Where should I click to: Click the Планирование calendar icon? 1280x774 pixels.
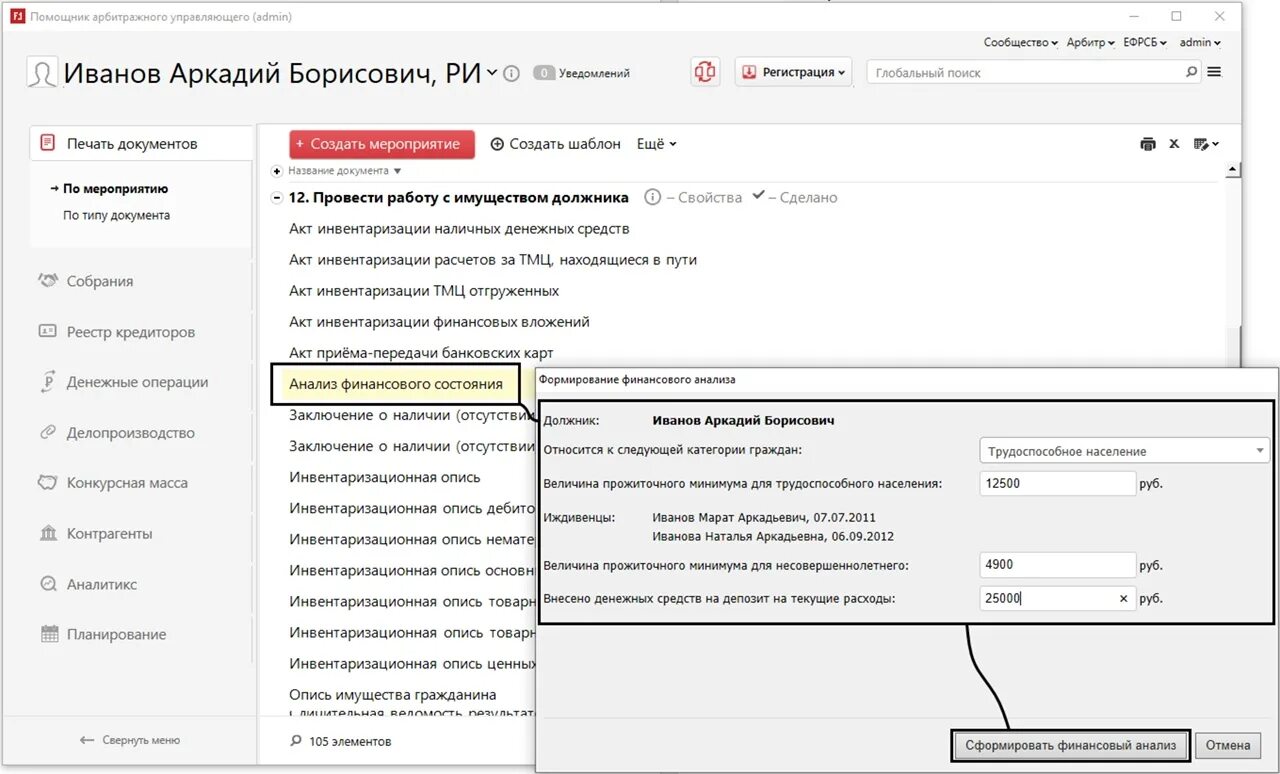48,634
